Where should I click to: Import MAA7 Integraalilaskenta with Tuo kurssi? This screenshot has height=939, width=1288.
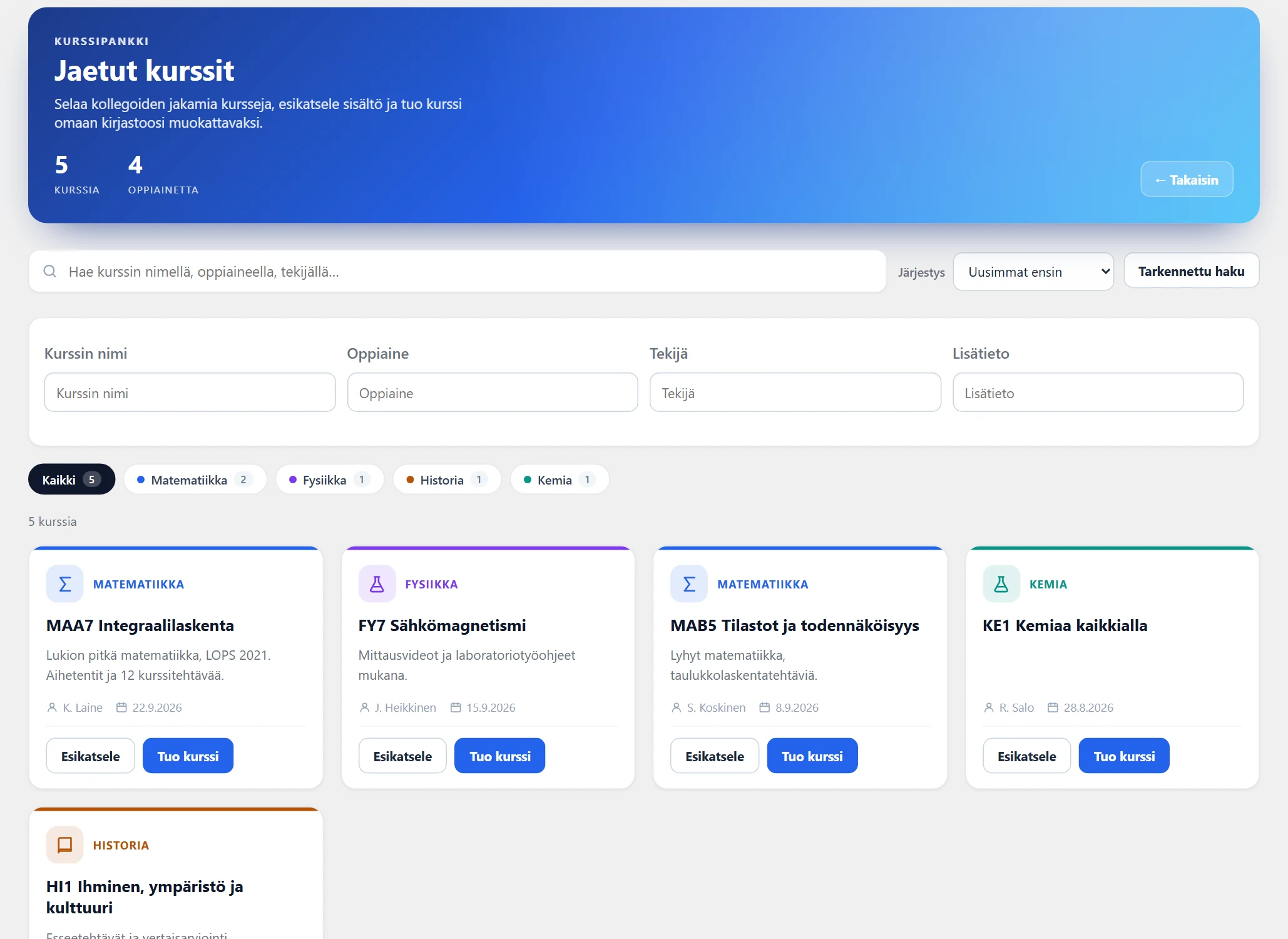tap(188, 756)
